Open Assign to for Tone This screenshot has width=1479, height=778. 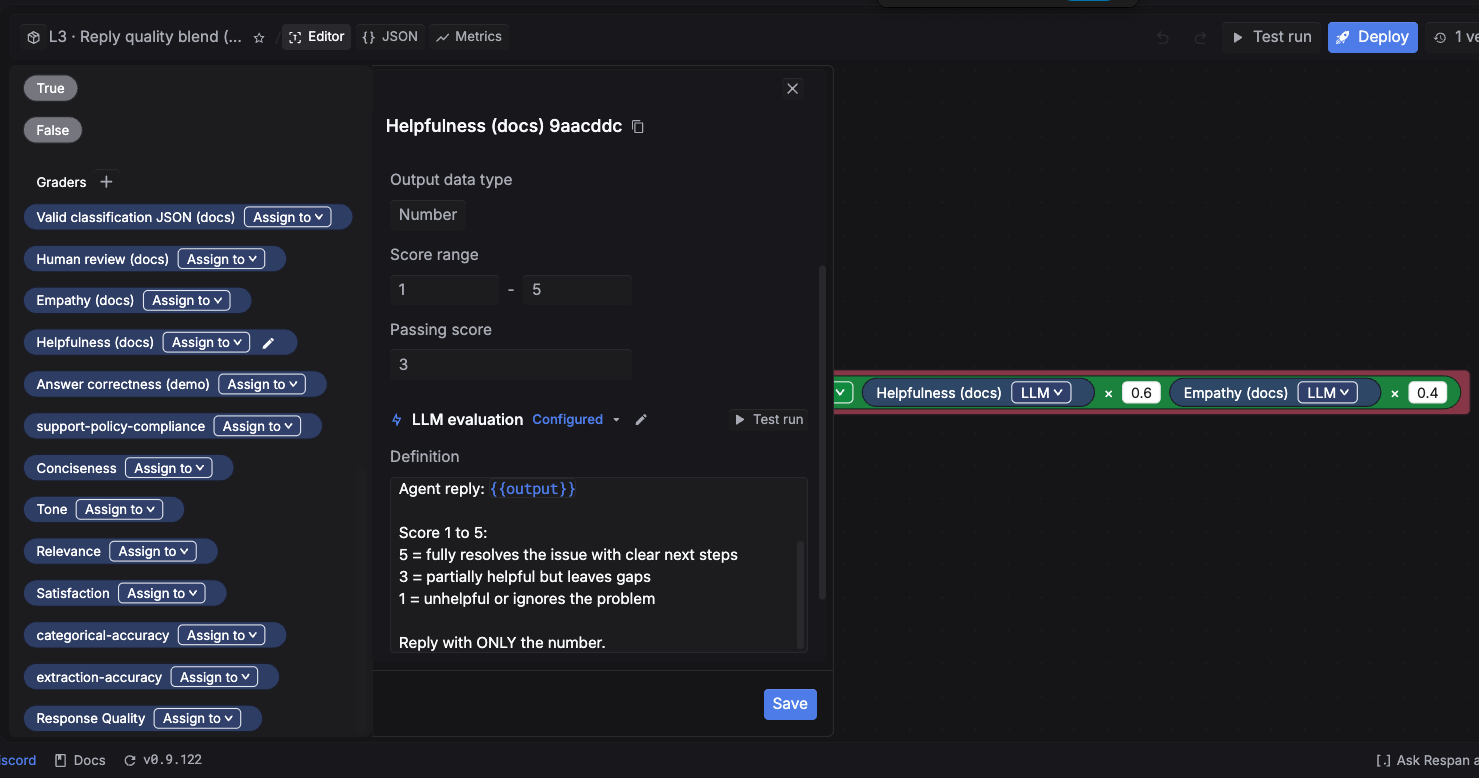119,509
